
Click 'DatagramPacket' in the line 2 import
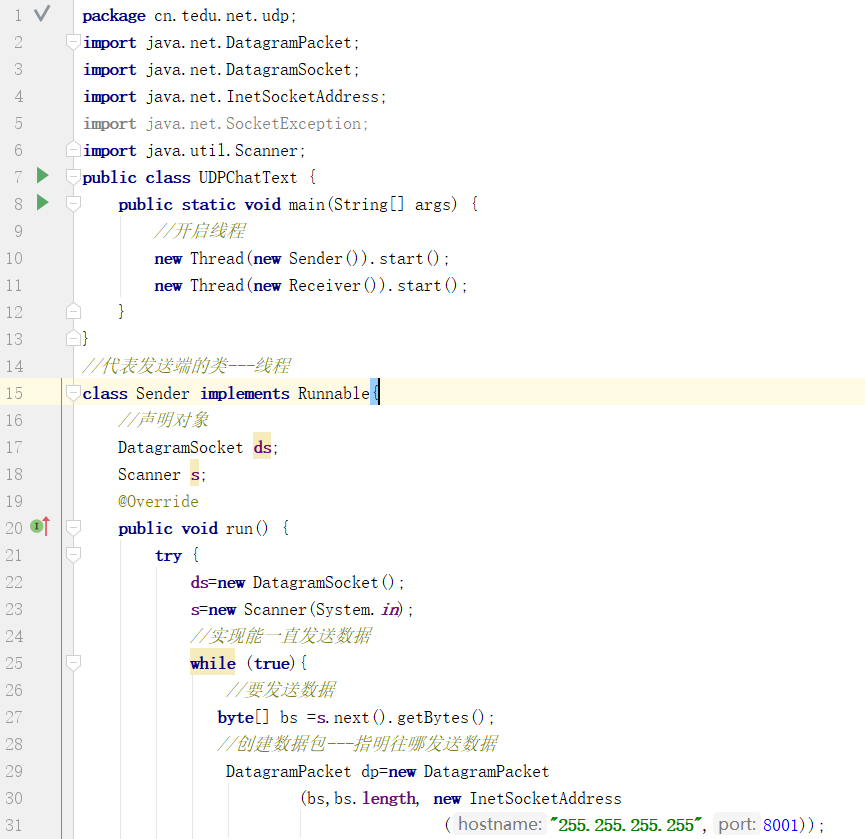tap(289, 42)
